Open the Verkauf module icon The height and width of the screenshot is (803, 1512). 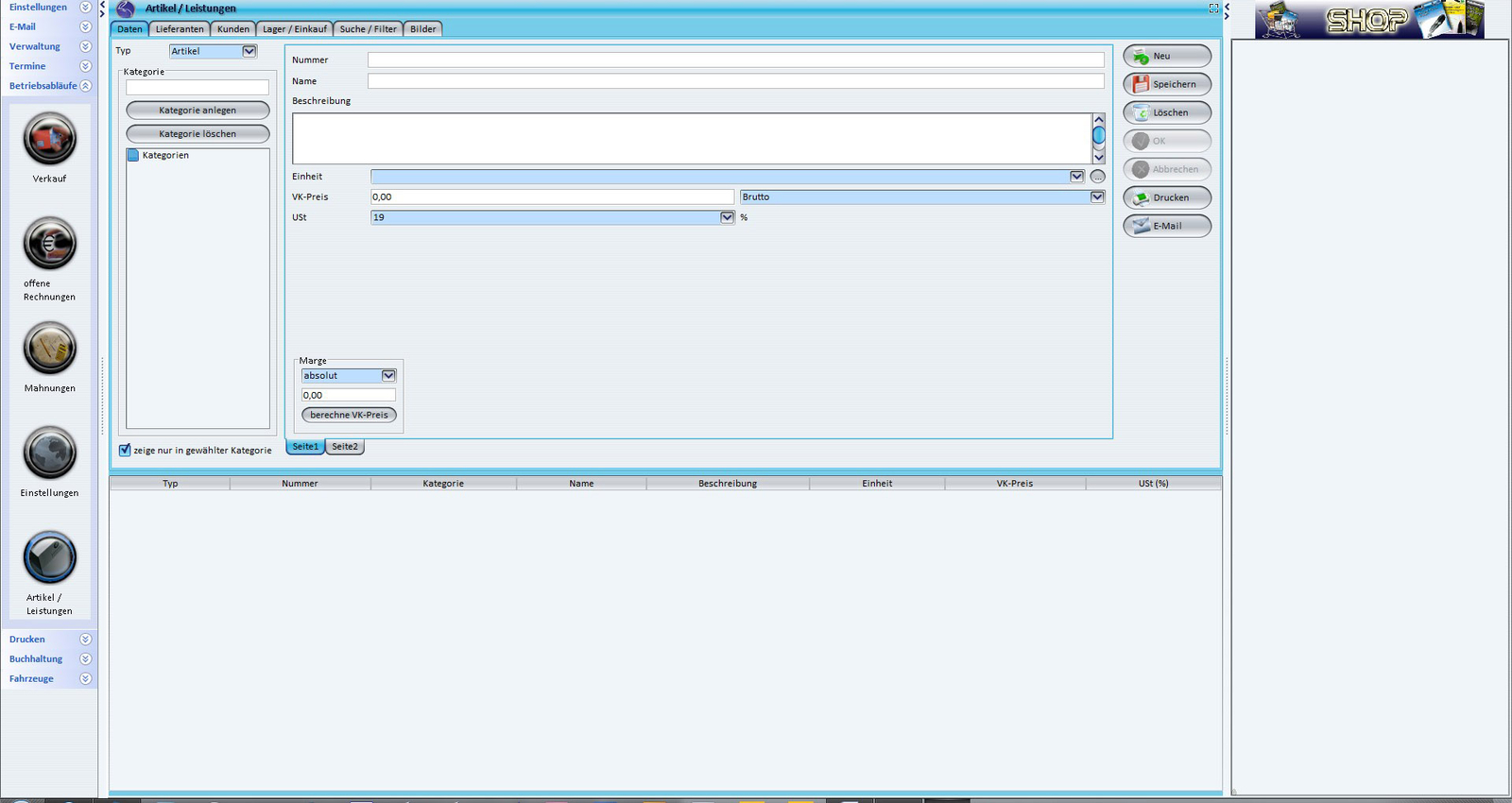coord(49,139)
